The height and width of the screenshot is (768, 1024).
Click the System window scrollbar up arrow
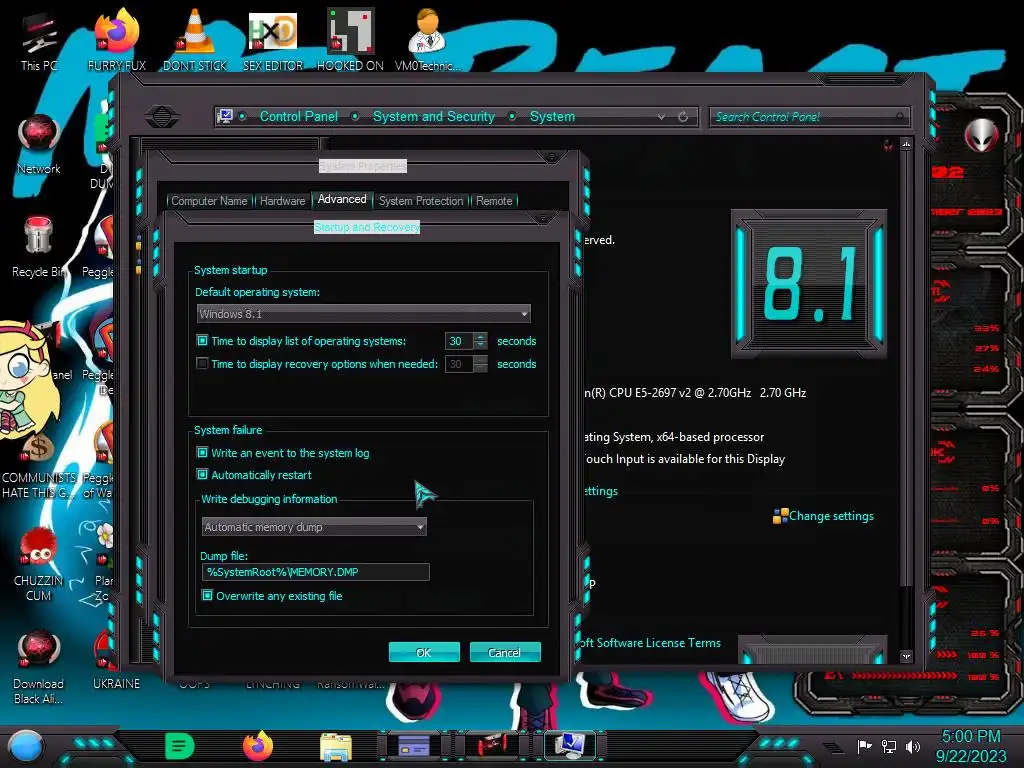[x=906, y=144]
